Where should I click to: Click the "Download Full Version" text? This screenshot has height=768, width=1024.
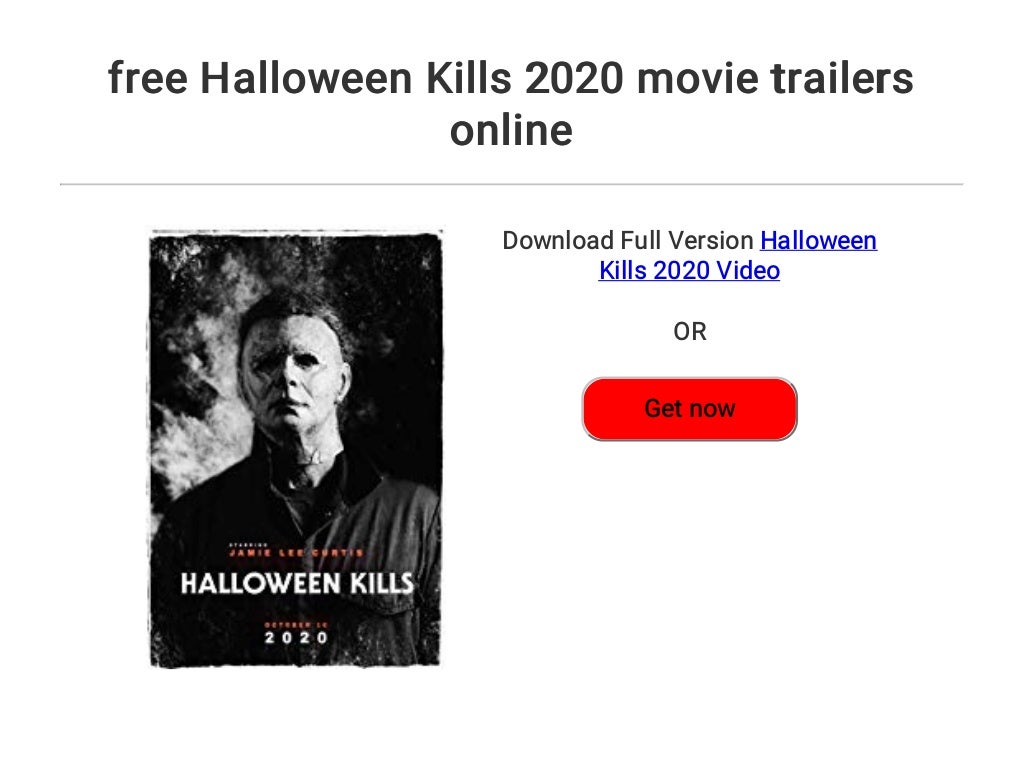point(628,240)
